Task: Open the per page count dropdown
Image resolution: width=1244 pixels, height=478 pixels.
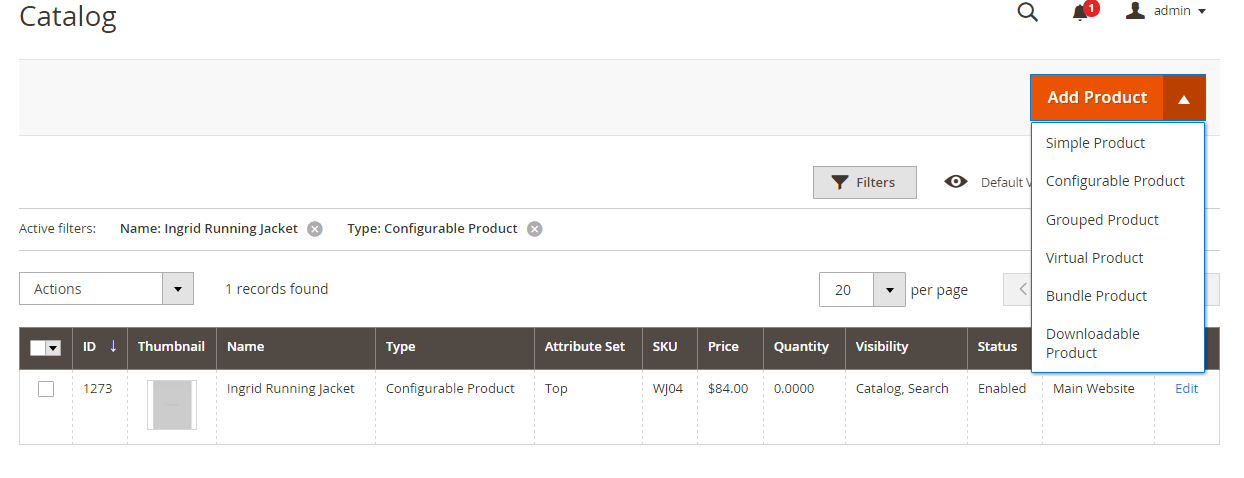Action: (889, 289)
